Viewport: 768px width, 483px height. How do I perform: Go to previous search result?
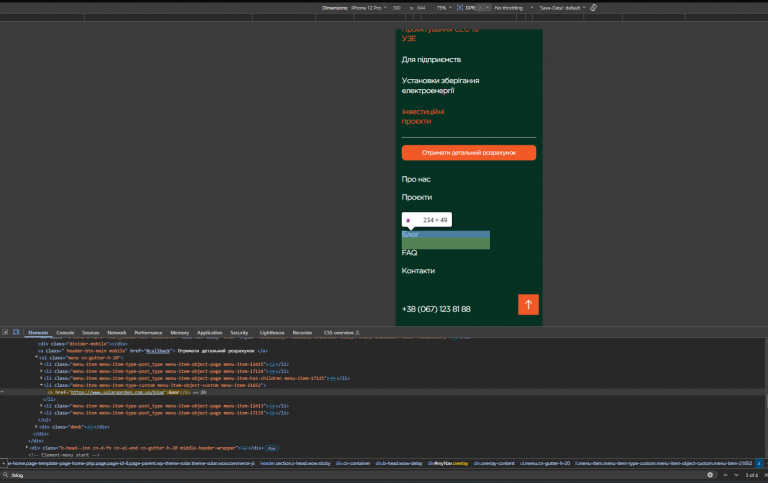click(x=725, y=475)
